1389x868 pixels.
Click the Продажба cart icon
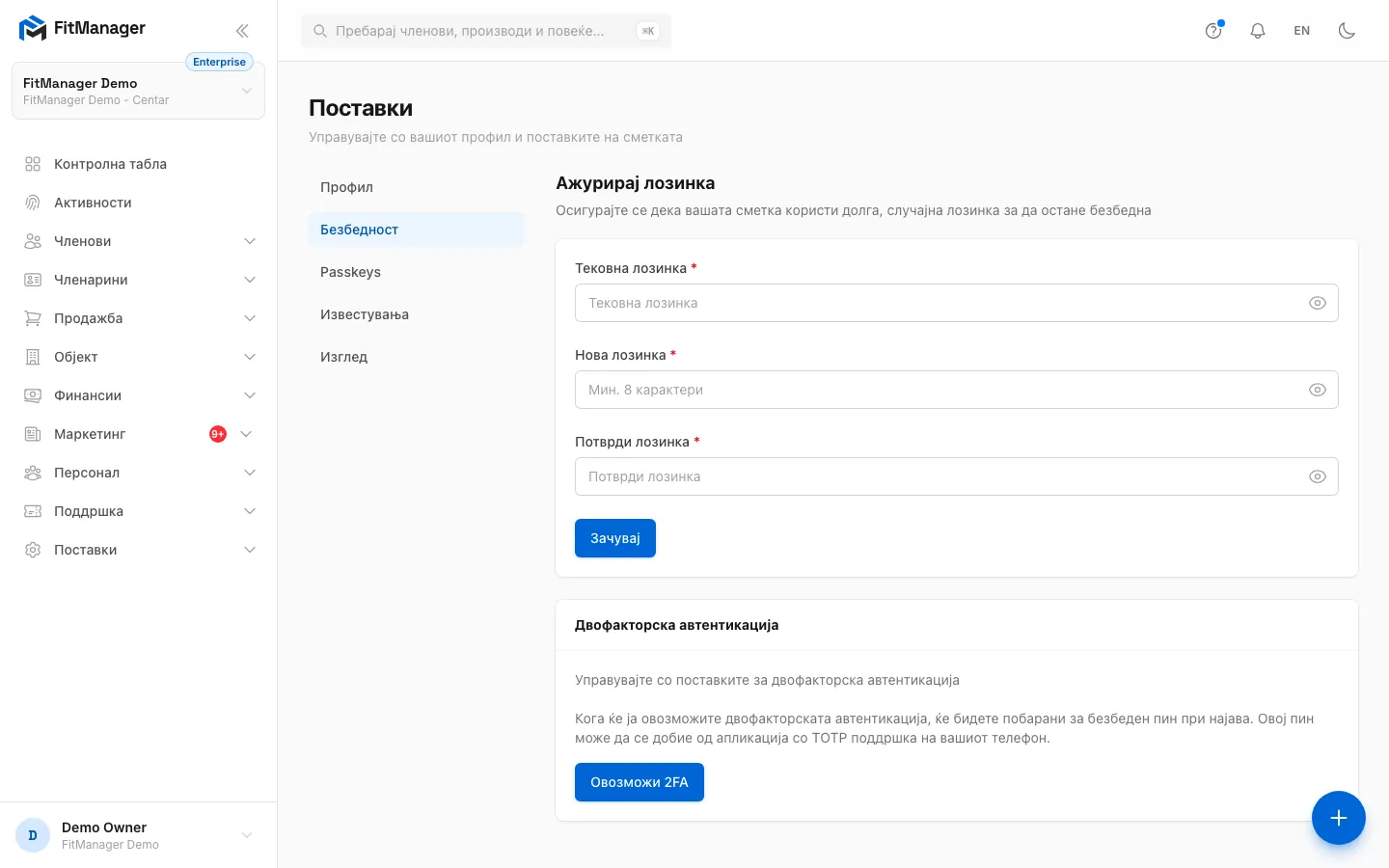33,318
